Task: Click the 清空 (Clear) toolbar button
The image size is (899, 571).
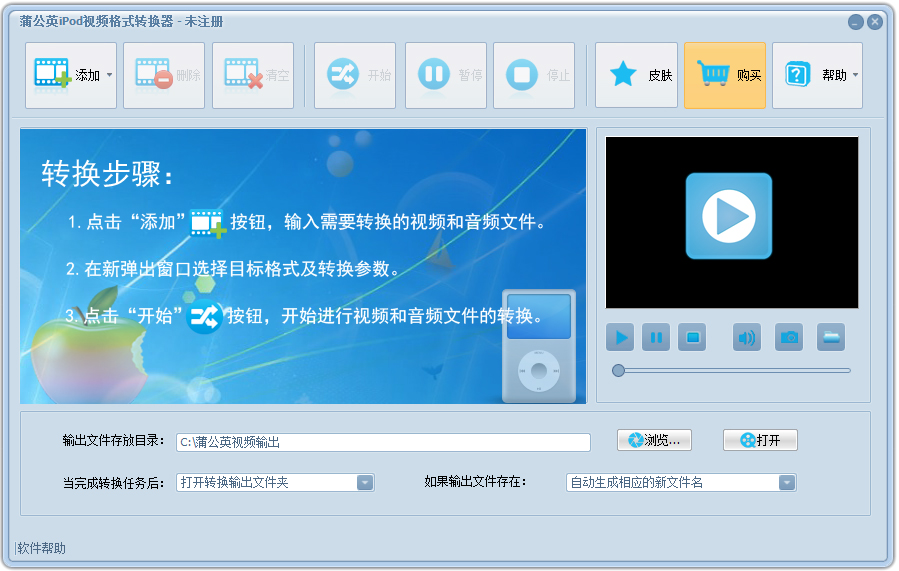Action: [x=253, y=75]
